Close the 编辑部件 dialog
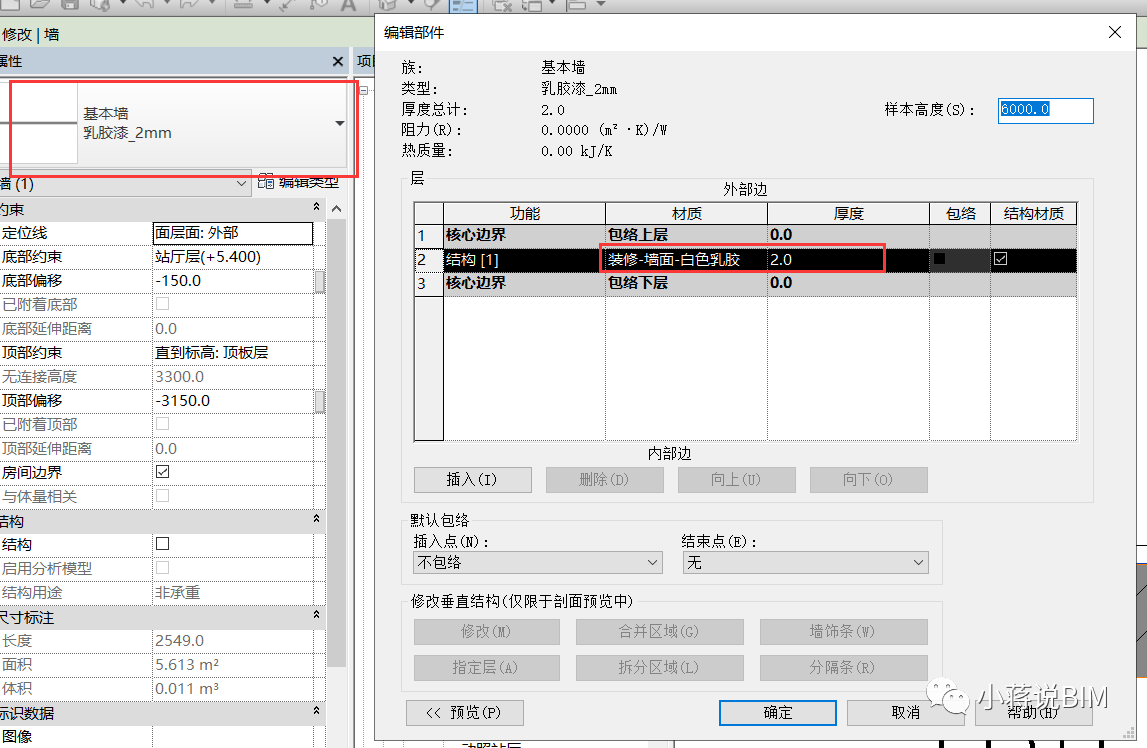The width and height of the screenshot is (1147, 748). point(1114,32)
